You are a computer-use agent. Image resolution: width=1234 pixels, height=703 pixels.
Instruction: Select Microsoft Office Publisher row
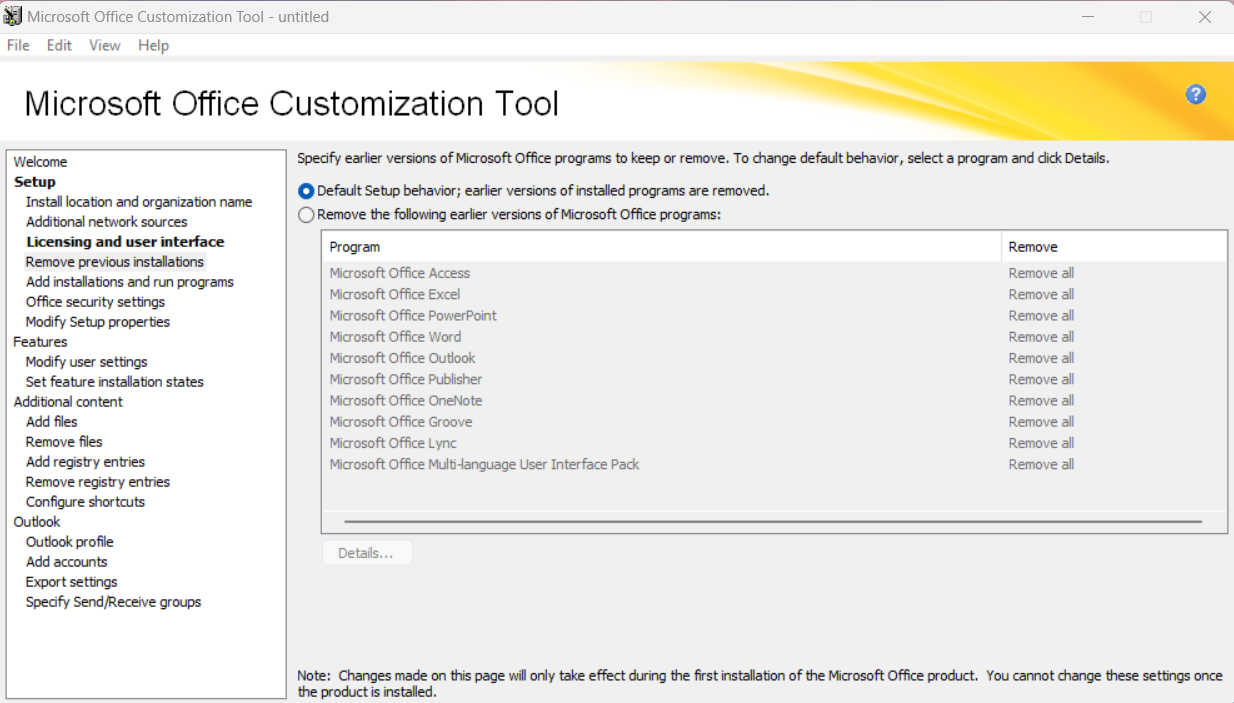point(774,379)
